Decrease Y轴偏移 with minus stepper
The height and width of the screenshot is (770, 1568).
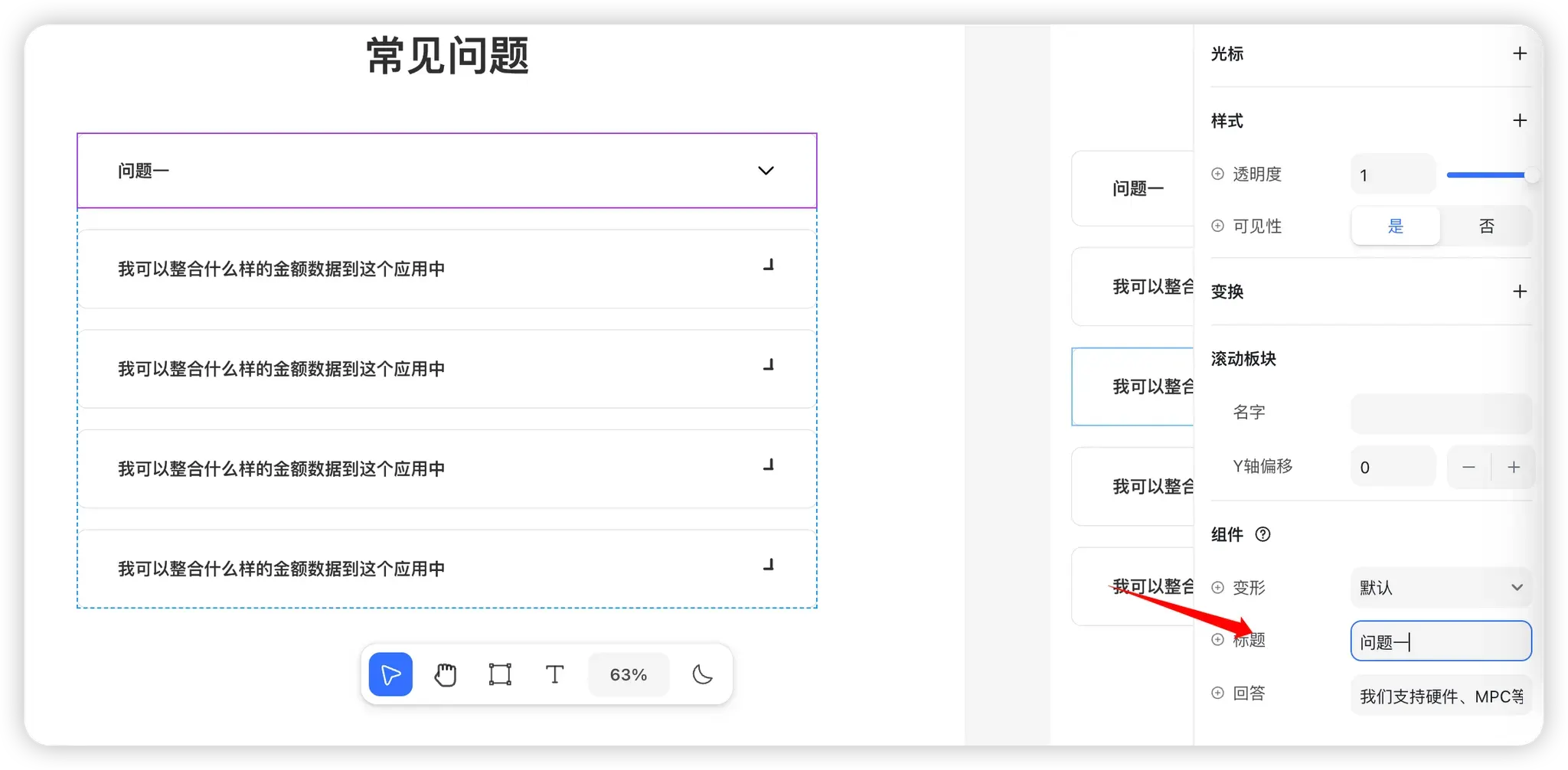tap(1468, 467)
